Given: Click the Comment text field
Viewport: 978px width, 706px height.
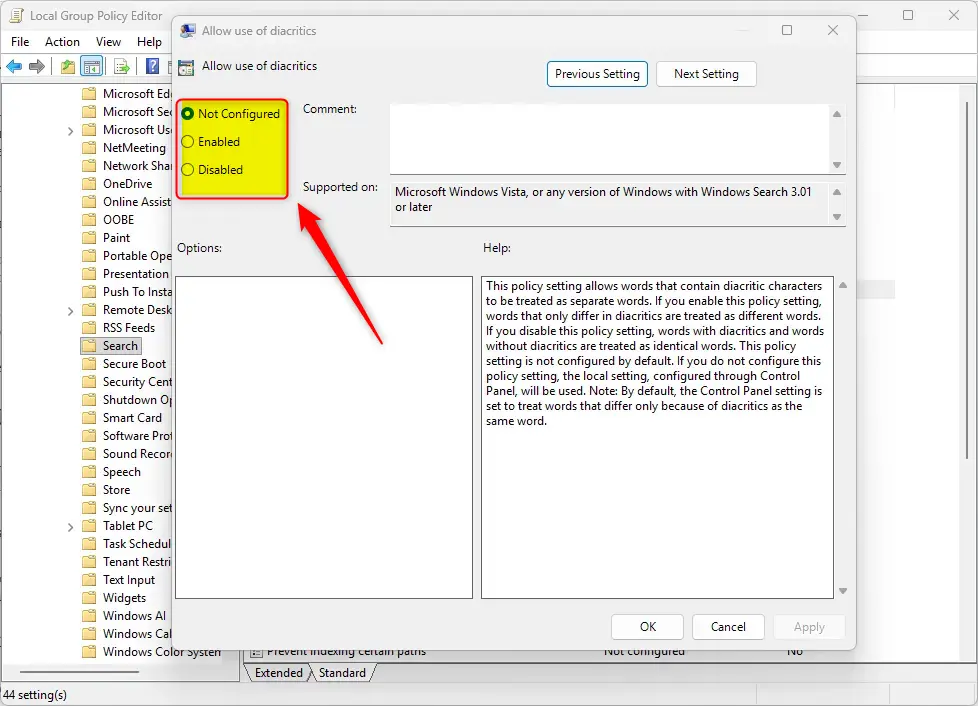Looking at the screenshot, I should [610, 138].
